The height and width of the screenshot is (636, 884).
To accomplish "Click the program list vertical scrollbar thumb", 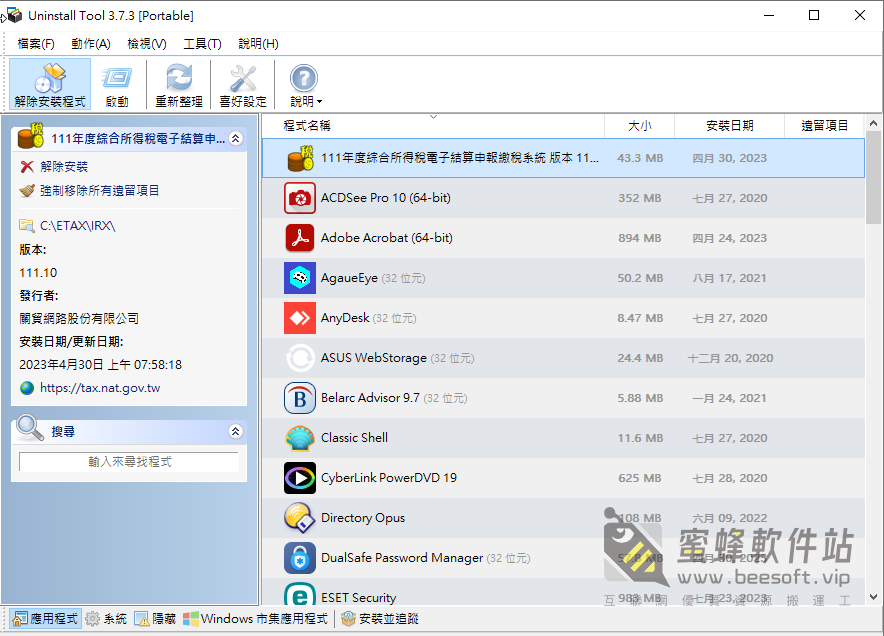I will [x=873, y=178].
